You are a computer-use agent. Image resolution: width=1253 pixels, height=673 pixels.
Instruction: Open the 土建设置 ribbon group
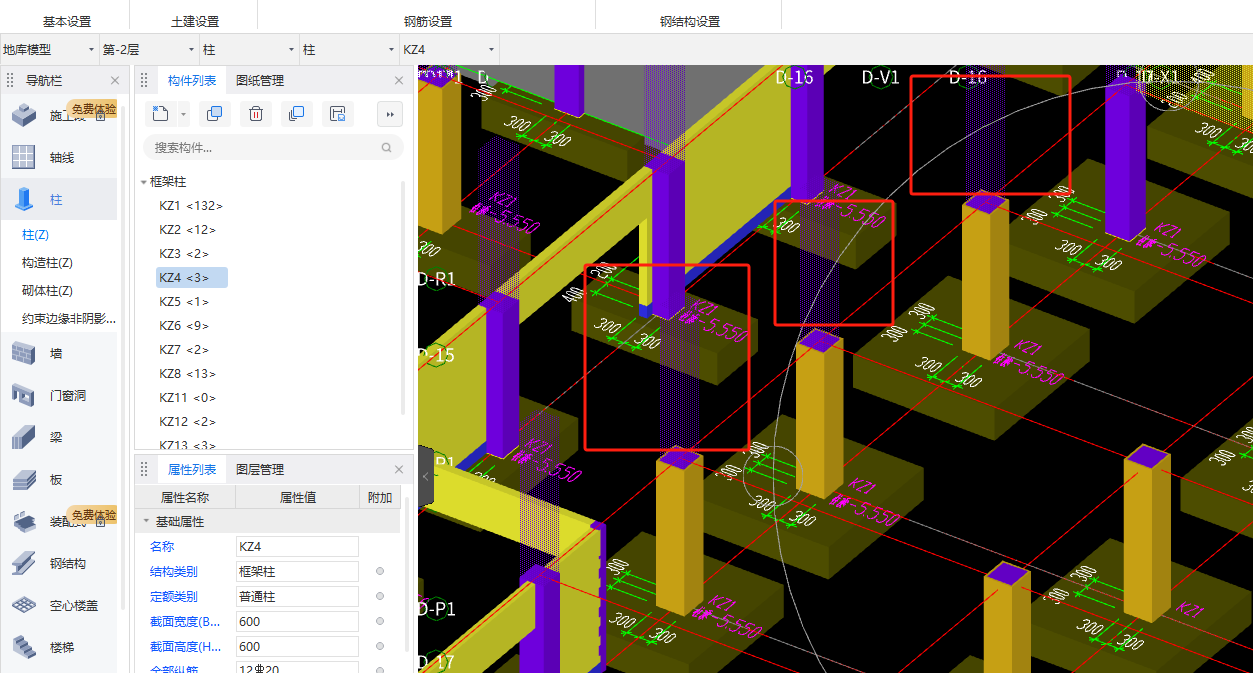coord(195,21)
